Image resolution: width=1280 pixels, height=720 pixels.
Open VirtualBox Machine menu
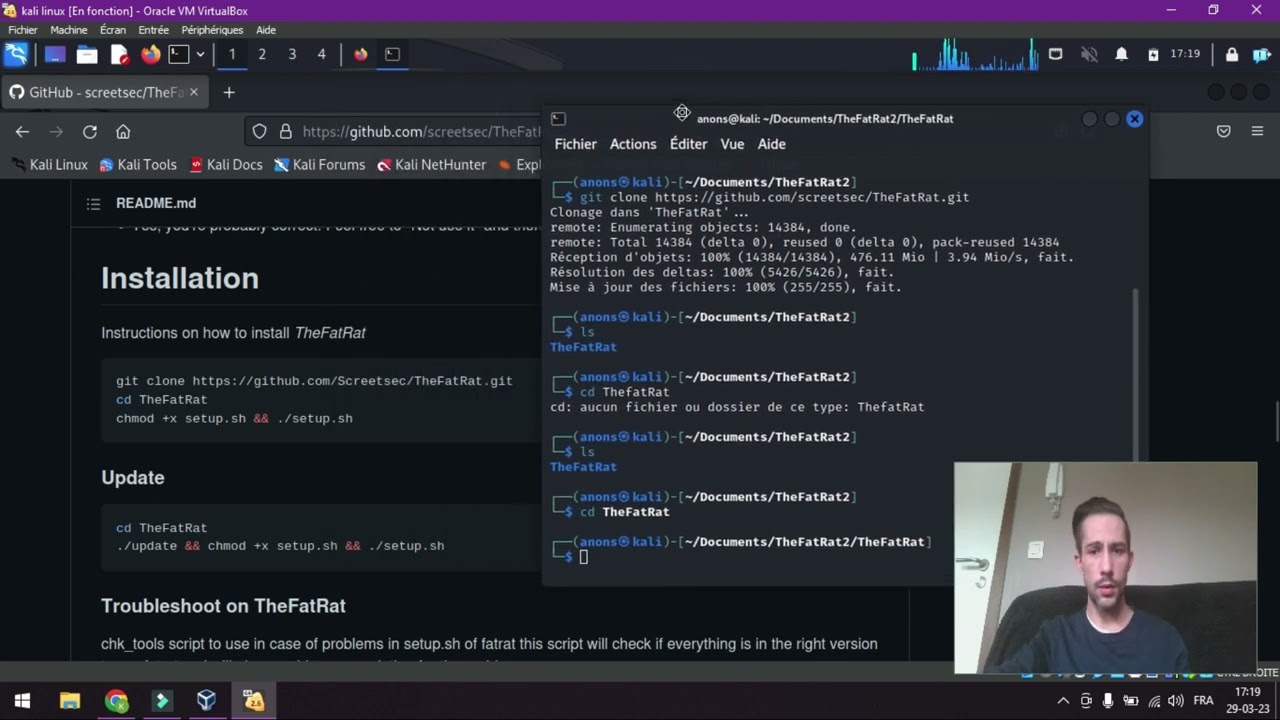[x=69, y=30]
